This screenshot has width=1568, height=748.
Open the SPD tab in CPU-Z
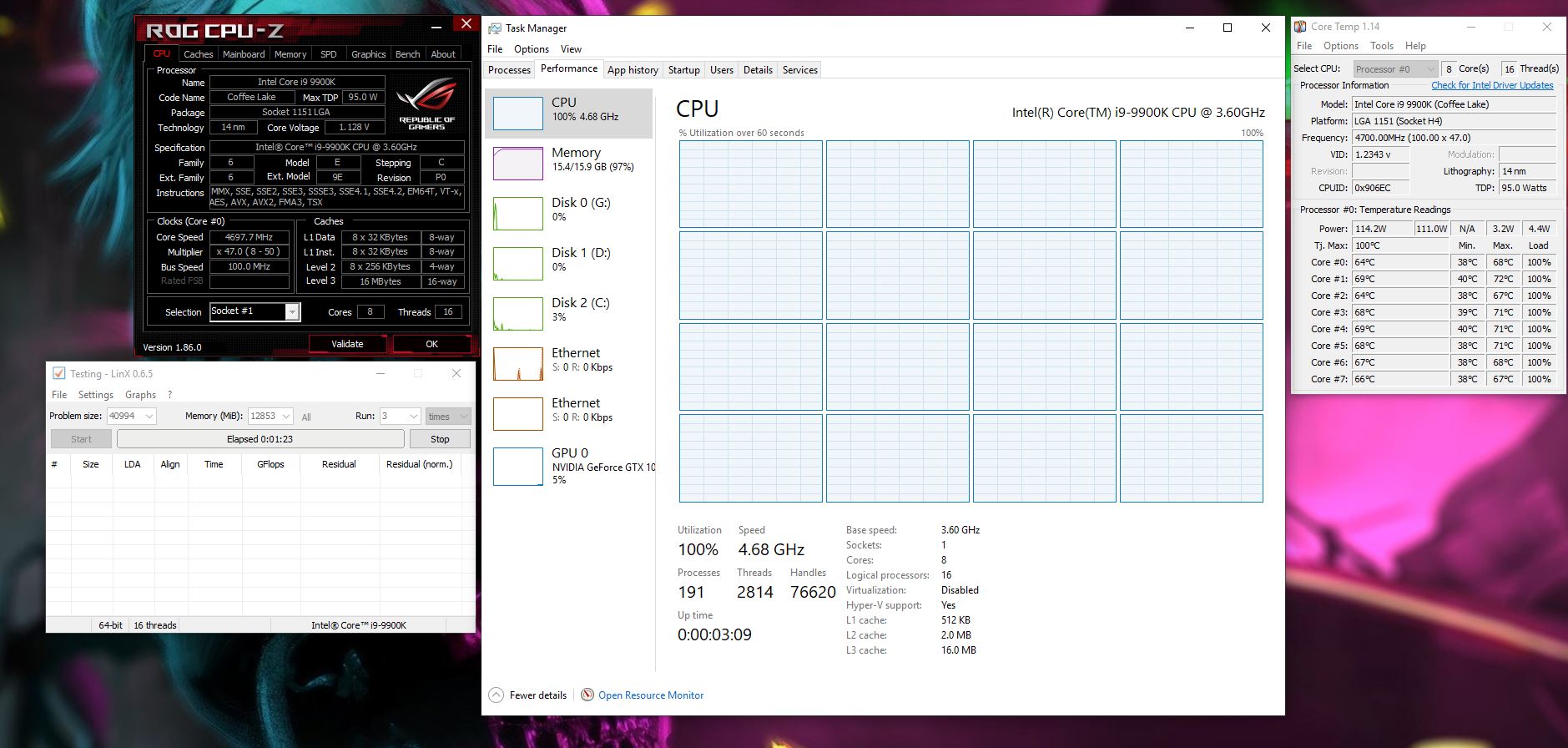click(329, 54)
